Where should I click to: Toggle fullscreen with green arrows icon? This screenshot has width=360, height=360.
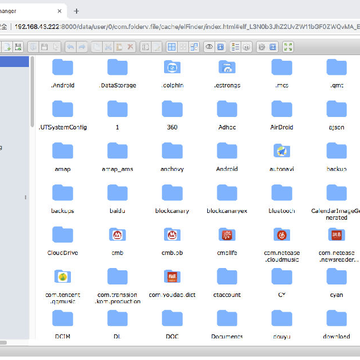[288, 47]
